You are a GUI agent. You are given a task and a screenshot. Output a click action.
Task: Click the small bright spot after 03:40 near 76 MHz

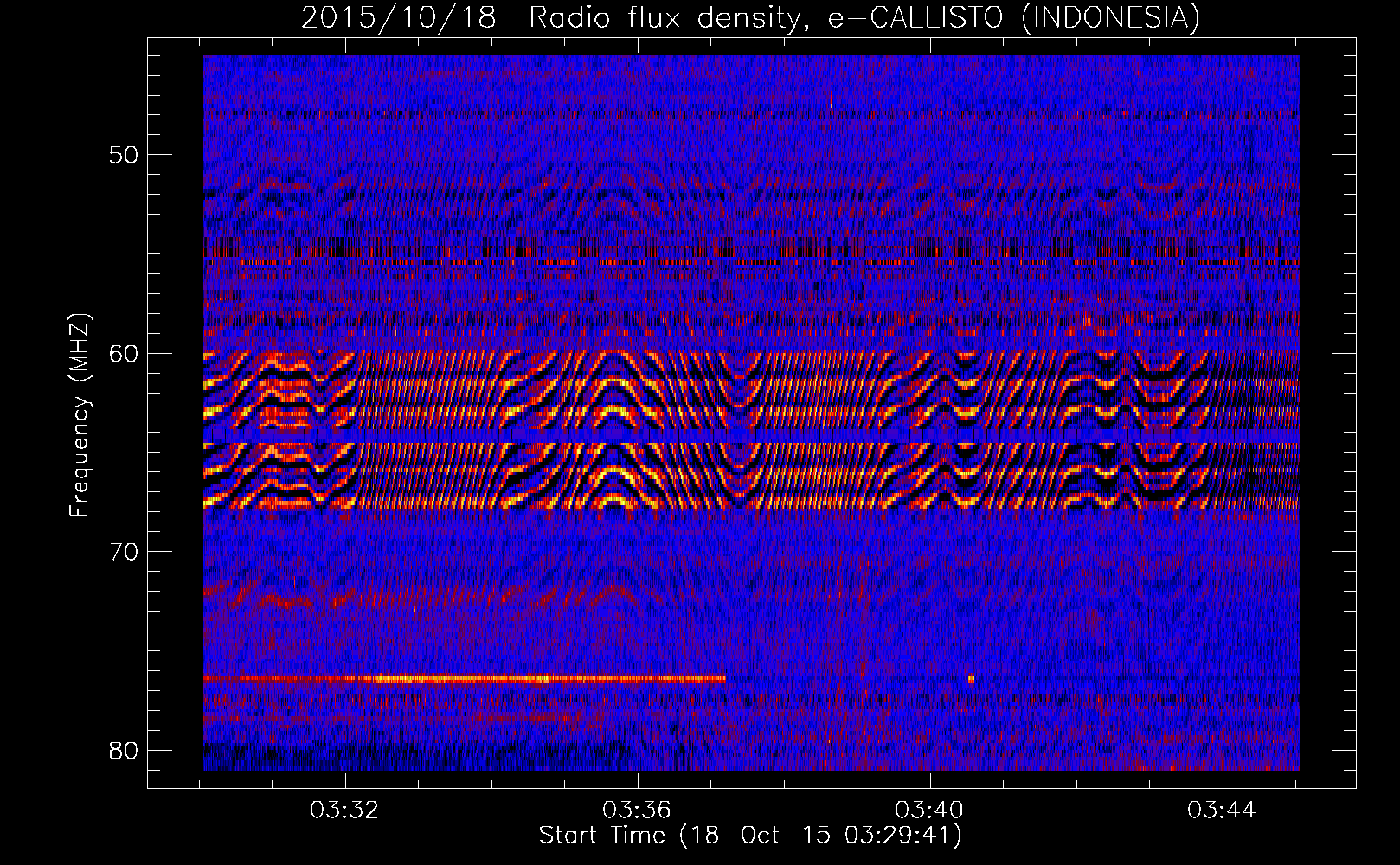coord(971,679)
